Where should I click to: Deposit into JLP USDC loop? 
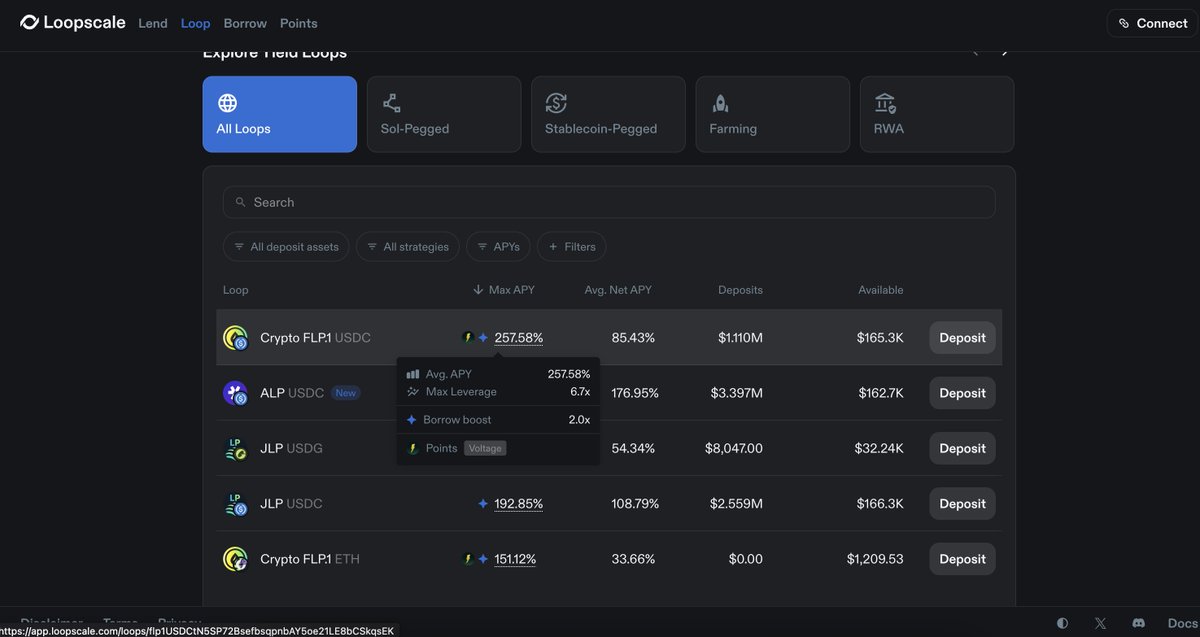pos(963,504)
